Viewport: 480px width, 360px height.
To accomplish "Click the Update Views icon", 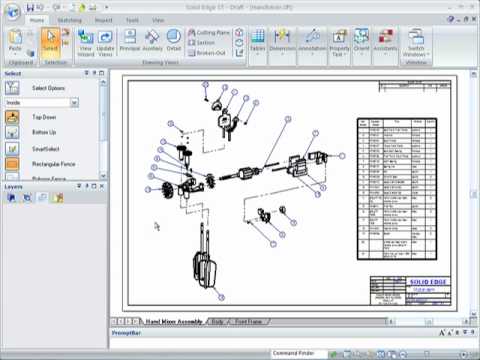I will (105, 43).
